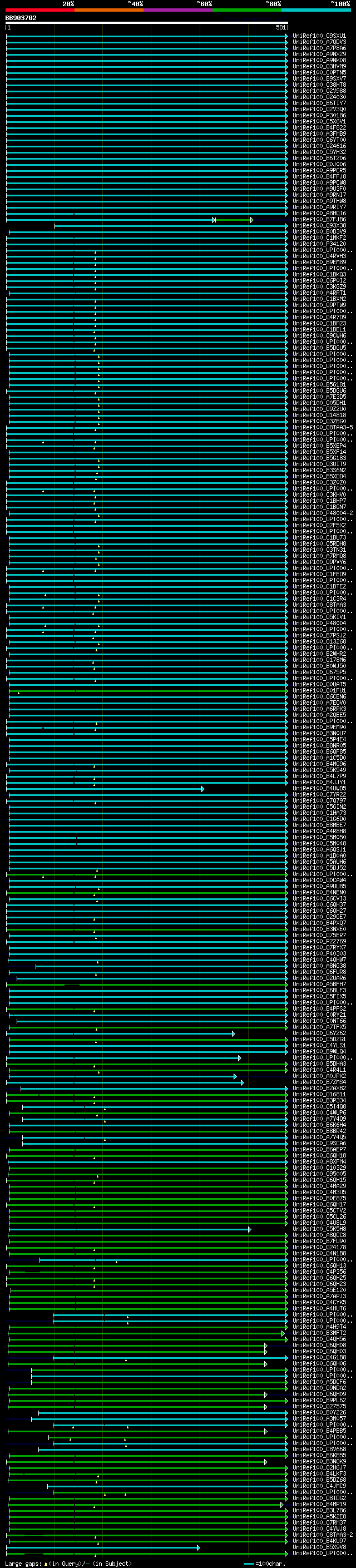The height and width of the screenshot is (1568, 356).
Task: Select the UniRef100_C7YR22 label
Action: [x=319, y=794]
